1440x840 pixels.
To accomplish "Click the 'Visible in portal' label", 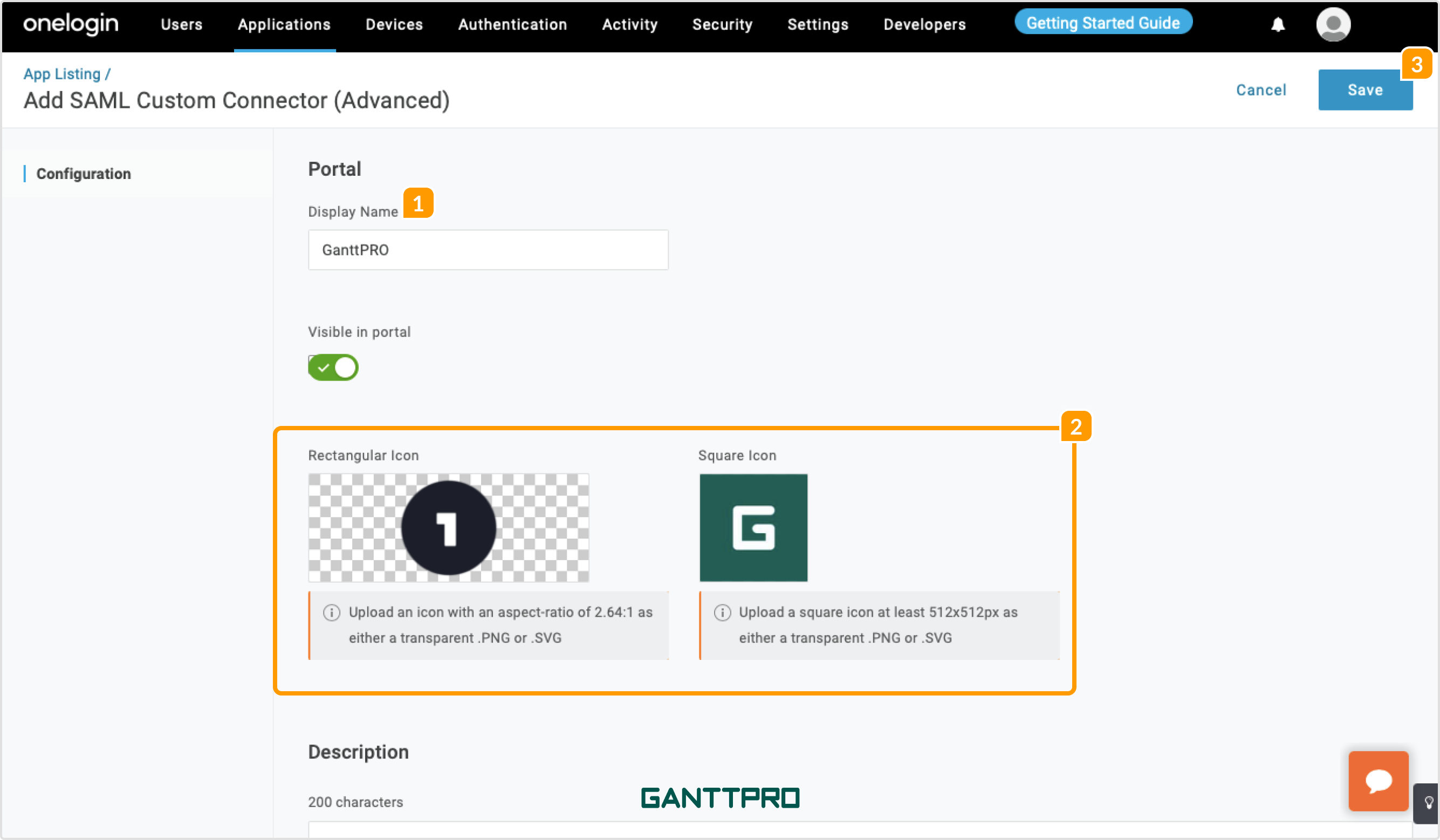I will tap(359, 332).
